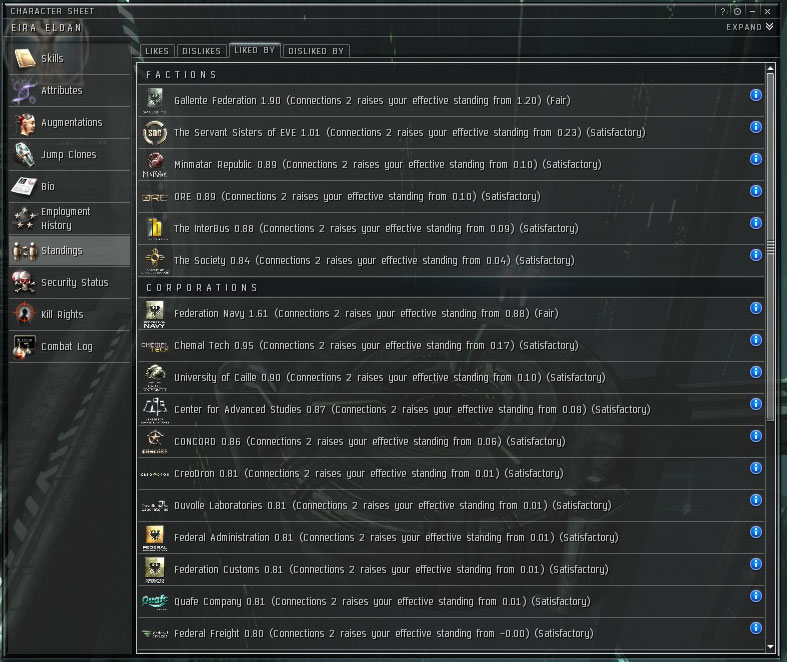The height and width of the screenshot is (662, 787).
Task: Show info for Duvolle Laboratories
Action: [756, 500]
